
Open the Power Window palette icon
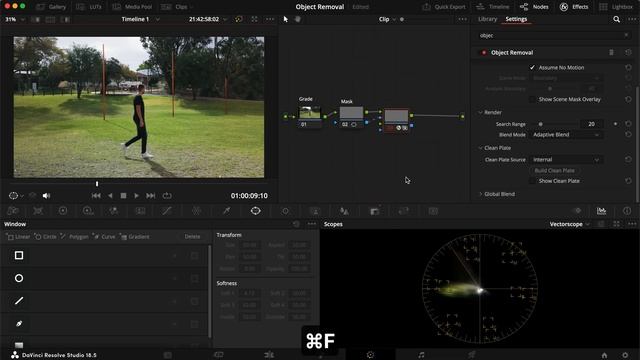[256, 211]
